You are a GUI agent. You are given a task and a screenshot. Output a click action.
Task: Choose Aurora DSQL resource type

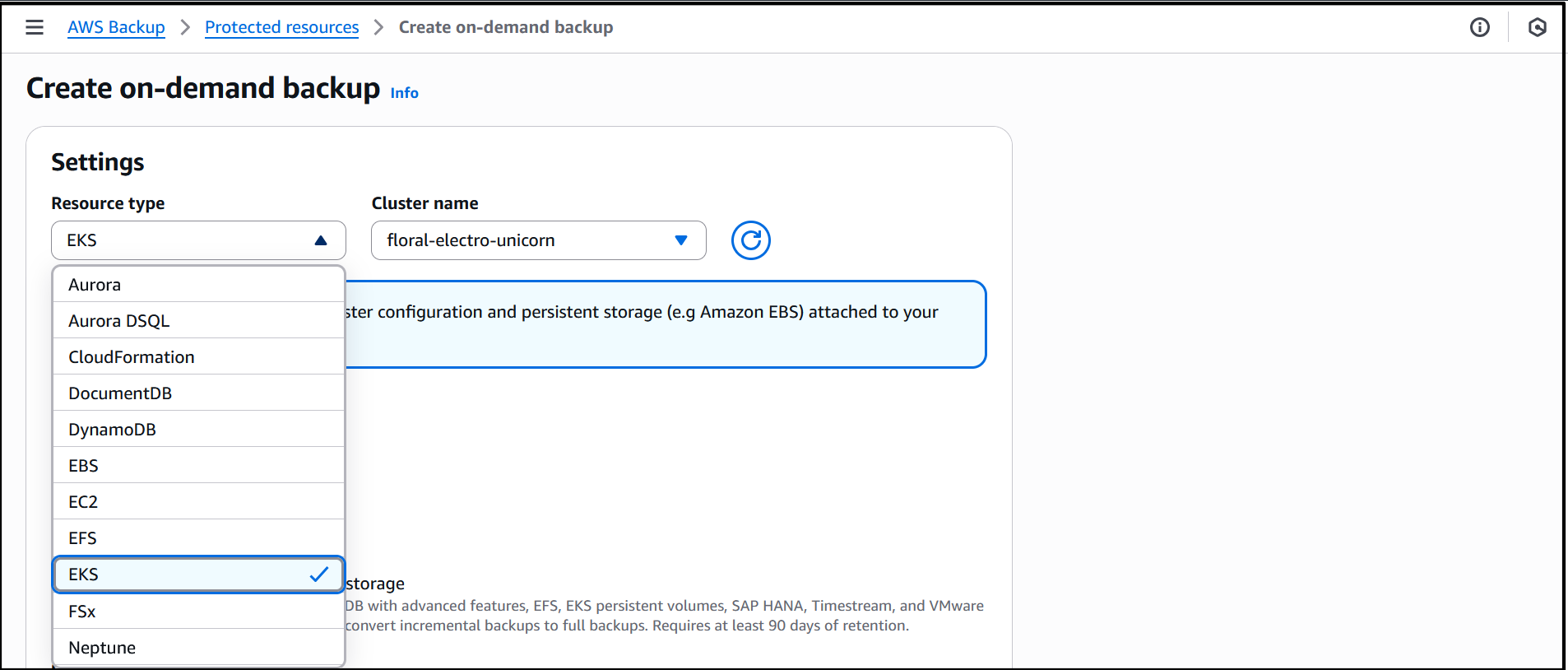pos(198,321)
